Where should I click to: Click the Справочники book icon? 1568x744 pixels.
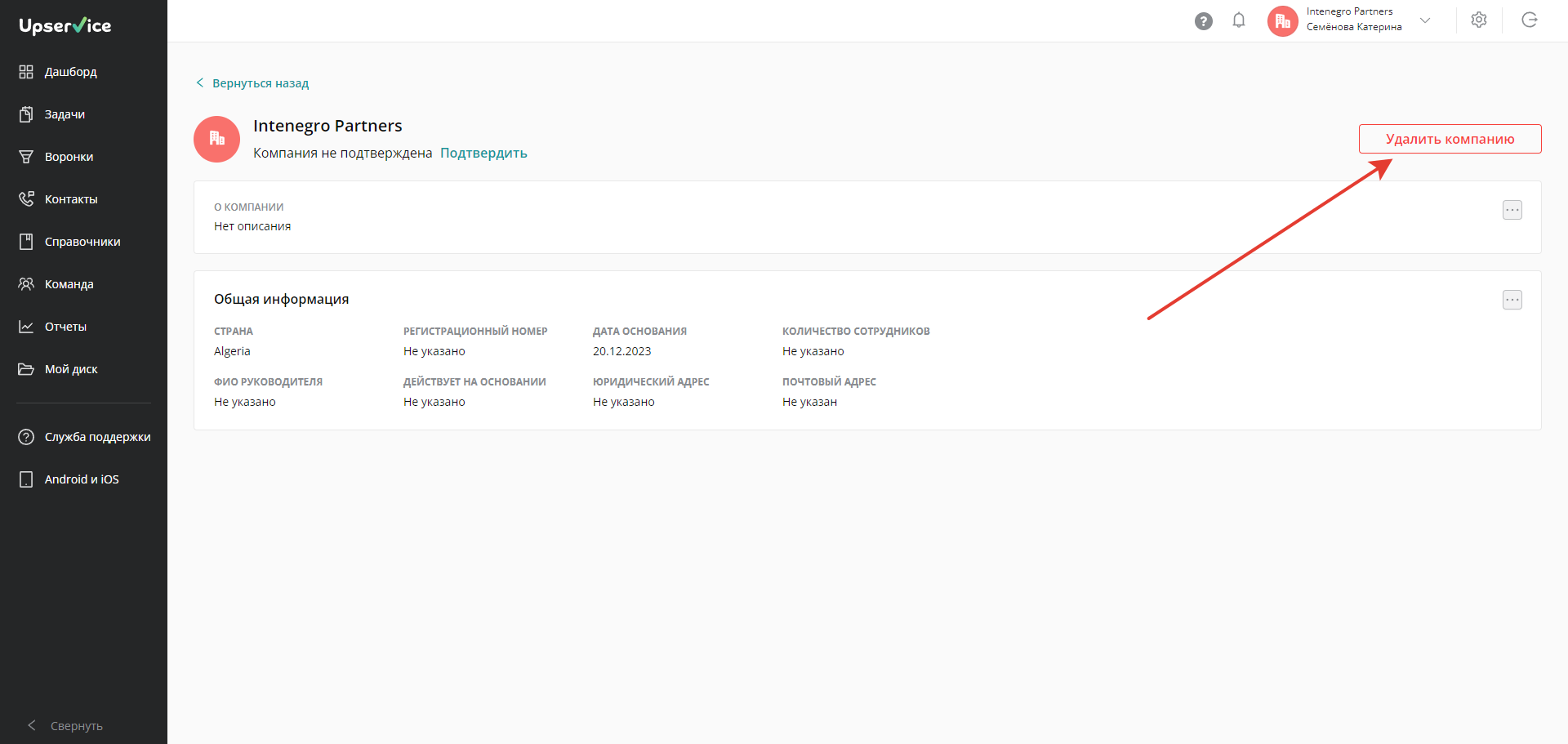26,242
